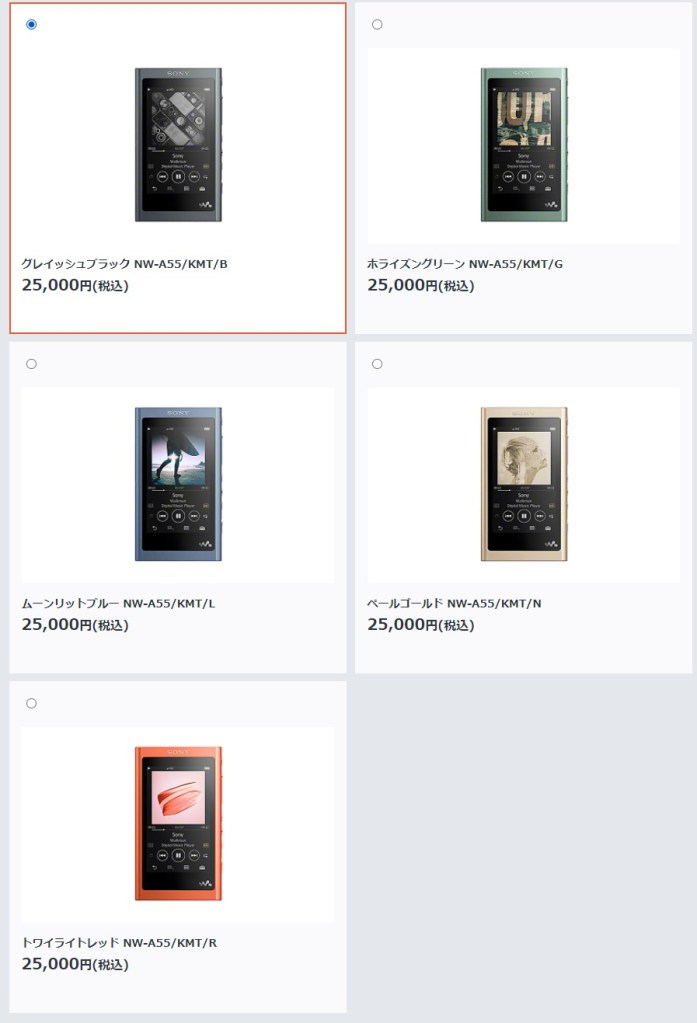Screen dimensions: 697x1023
Task: Click the moonlit blue Walkman product image
Action: [x=178, y=484]
